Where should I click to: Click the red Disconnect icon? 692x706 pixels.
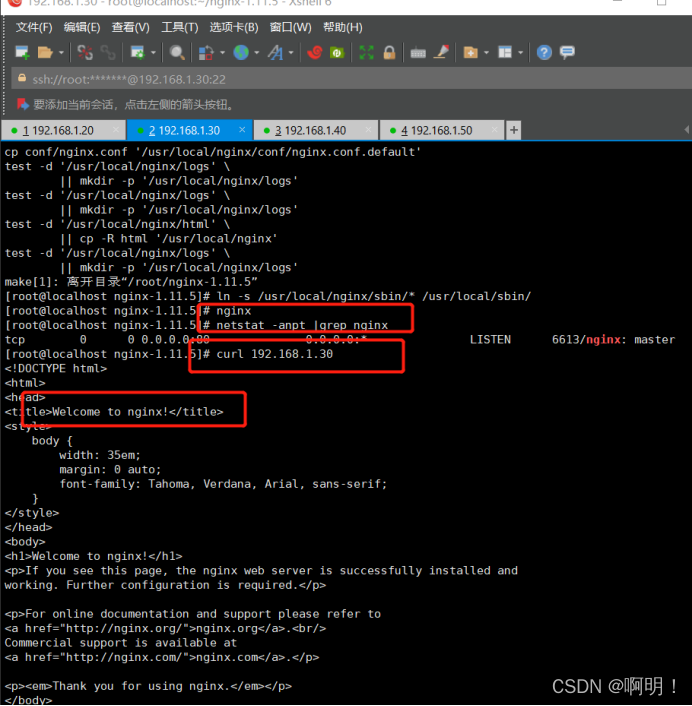(85, 53)
